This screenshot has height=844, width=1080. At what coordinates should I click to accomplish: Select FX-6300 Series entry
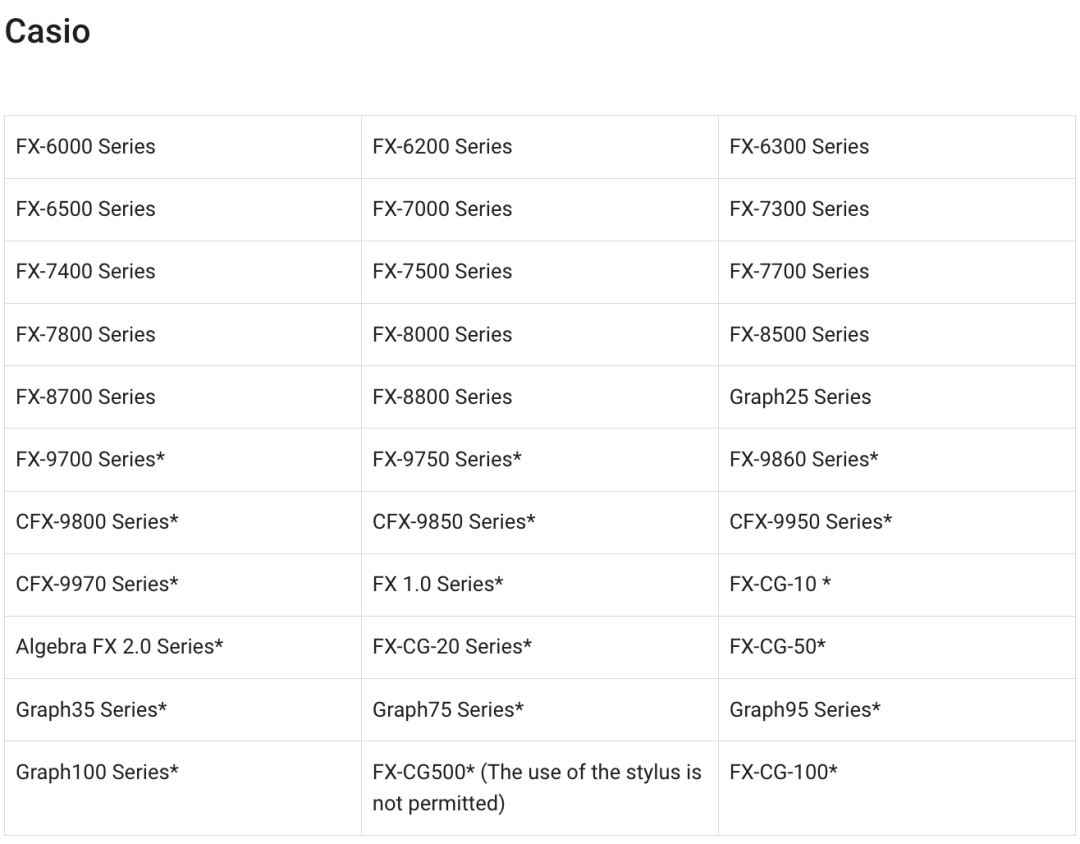pyautogui.click(x=799, y=146)
